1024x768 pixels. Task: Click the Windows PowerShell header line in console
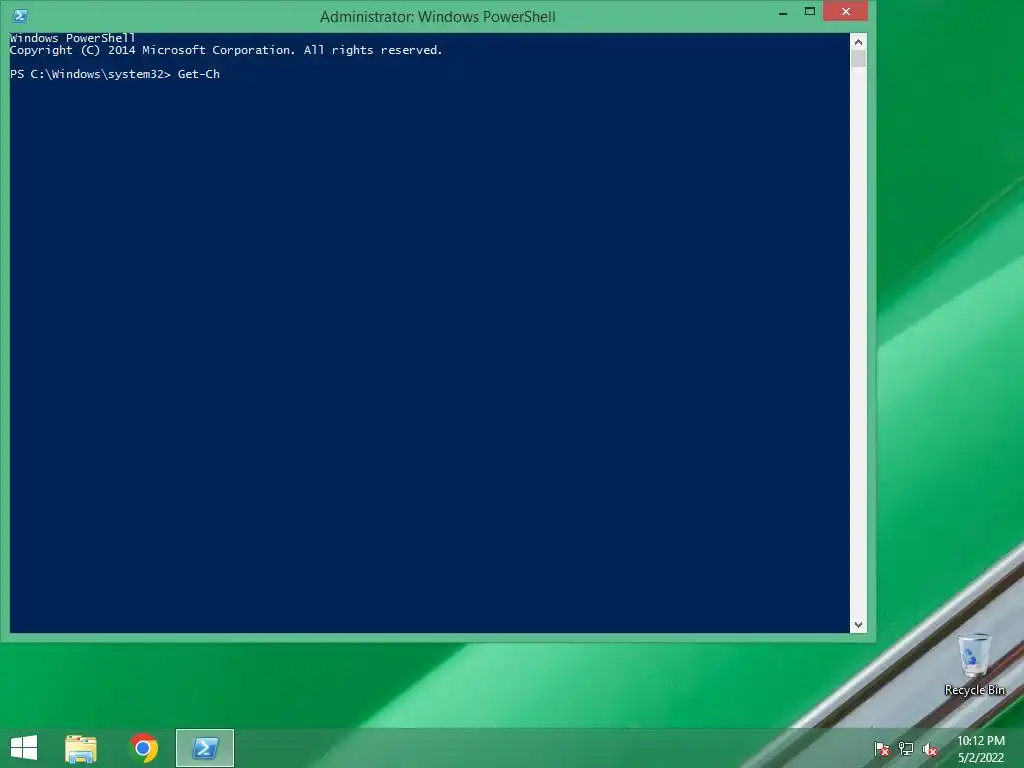coord(72,38)
